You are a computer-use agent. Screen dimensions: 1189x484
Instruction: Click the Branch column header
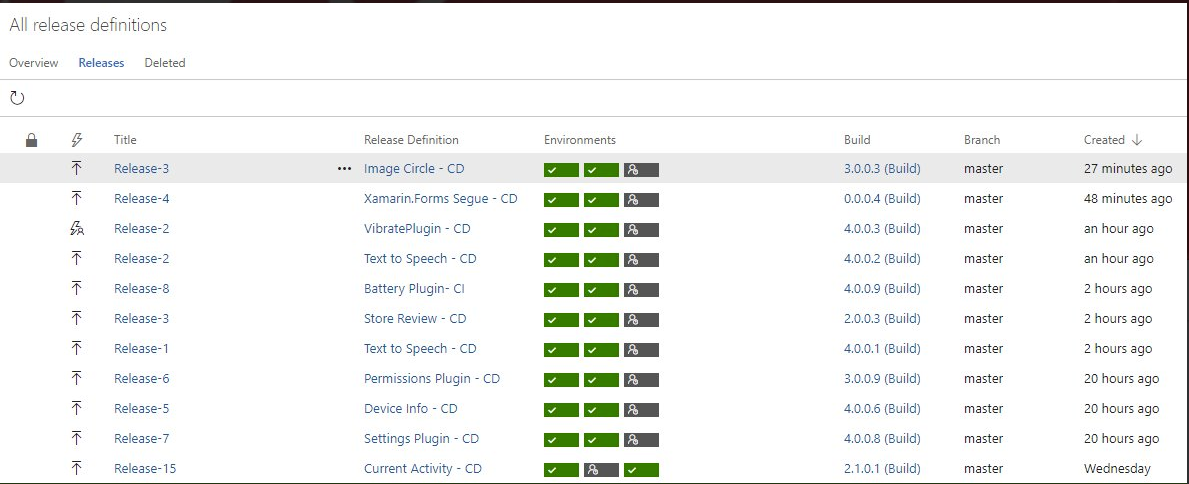pyautogui.click(x=982, y=140)
